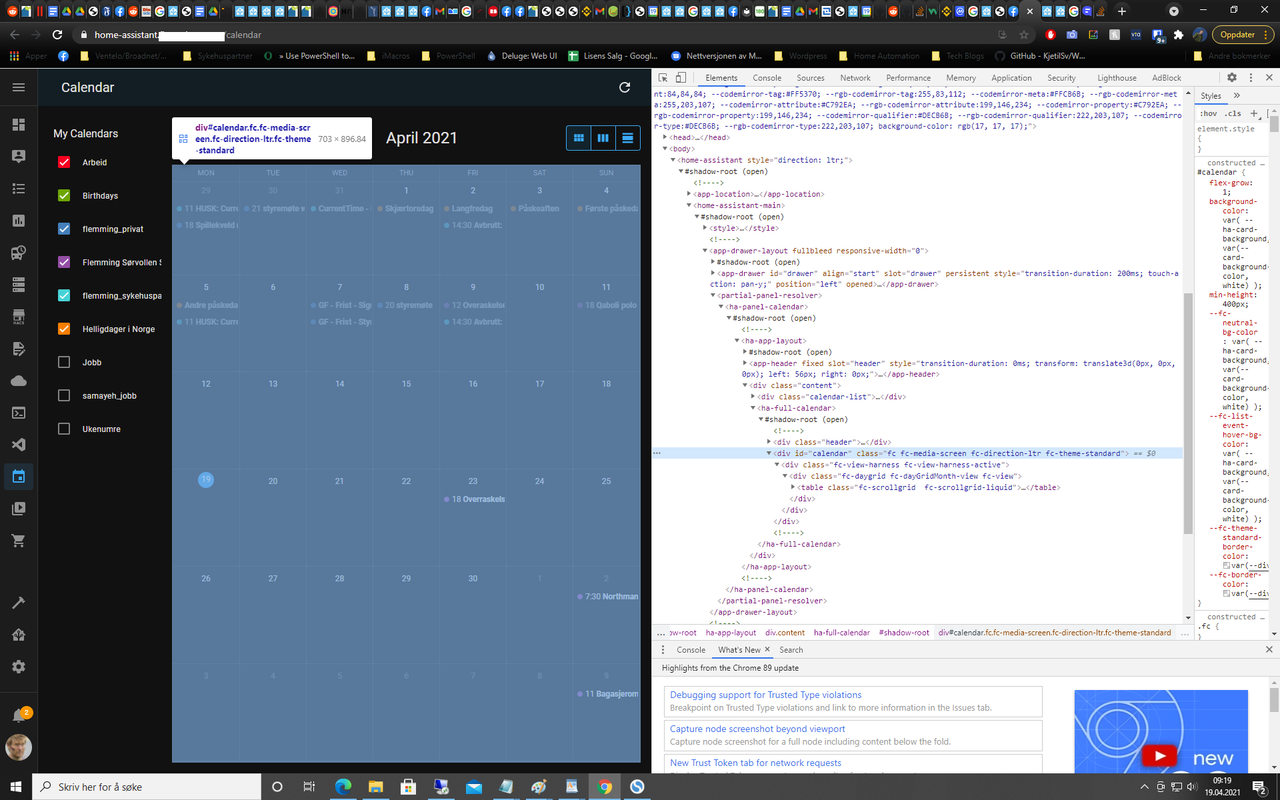Open Debugging support for Trusted Type link

click(765, 695)
